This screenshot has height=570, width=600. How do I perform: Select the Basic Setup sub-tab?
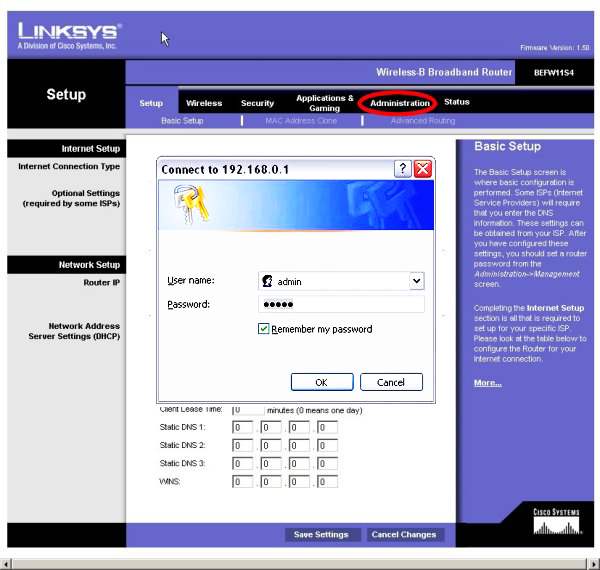pos(182,121)
